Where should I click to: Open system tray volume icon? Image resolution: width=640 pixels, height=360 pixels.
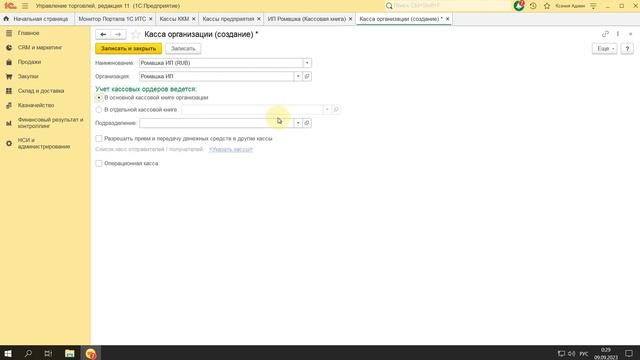click(x=571, y=353)
